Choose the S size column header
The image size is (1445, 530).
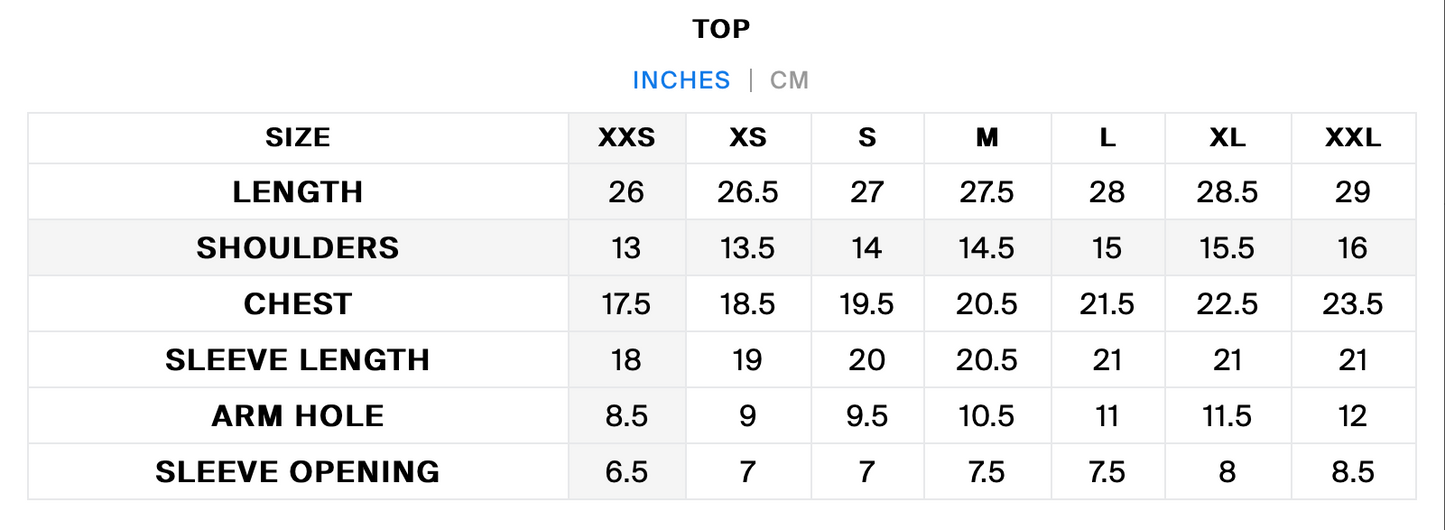point(867,138)
